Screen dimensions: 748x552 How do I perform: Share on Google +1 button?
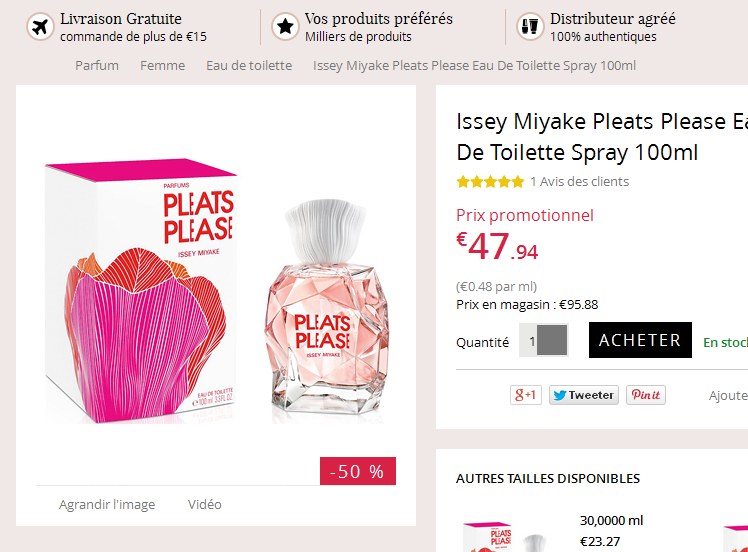525,395
